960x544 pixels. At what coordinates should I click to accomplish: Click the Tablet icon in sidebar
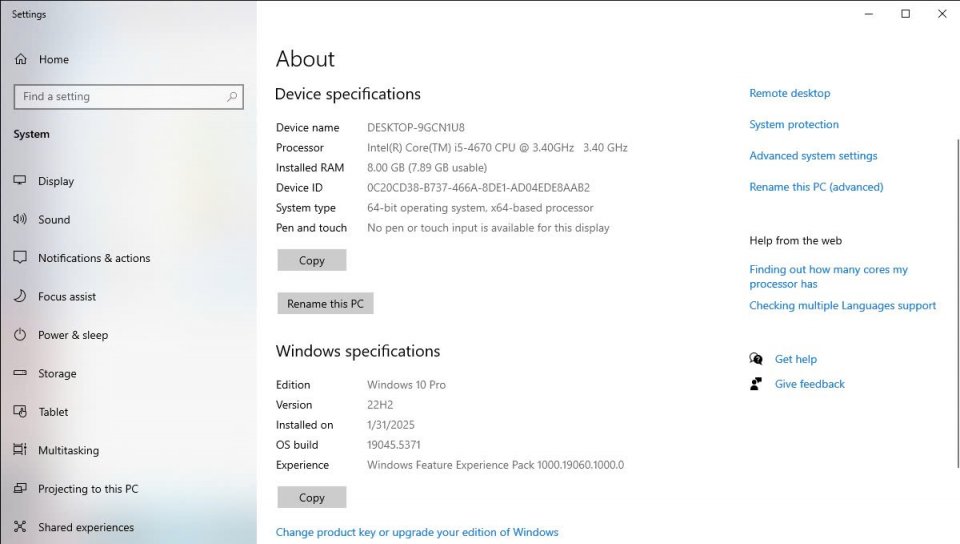(20, 412)
